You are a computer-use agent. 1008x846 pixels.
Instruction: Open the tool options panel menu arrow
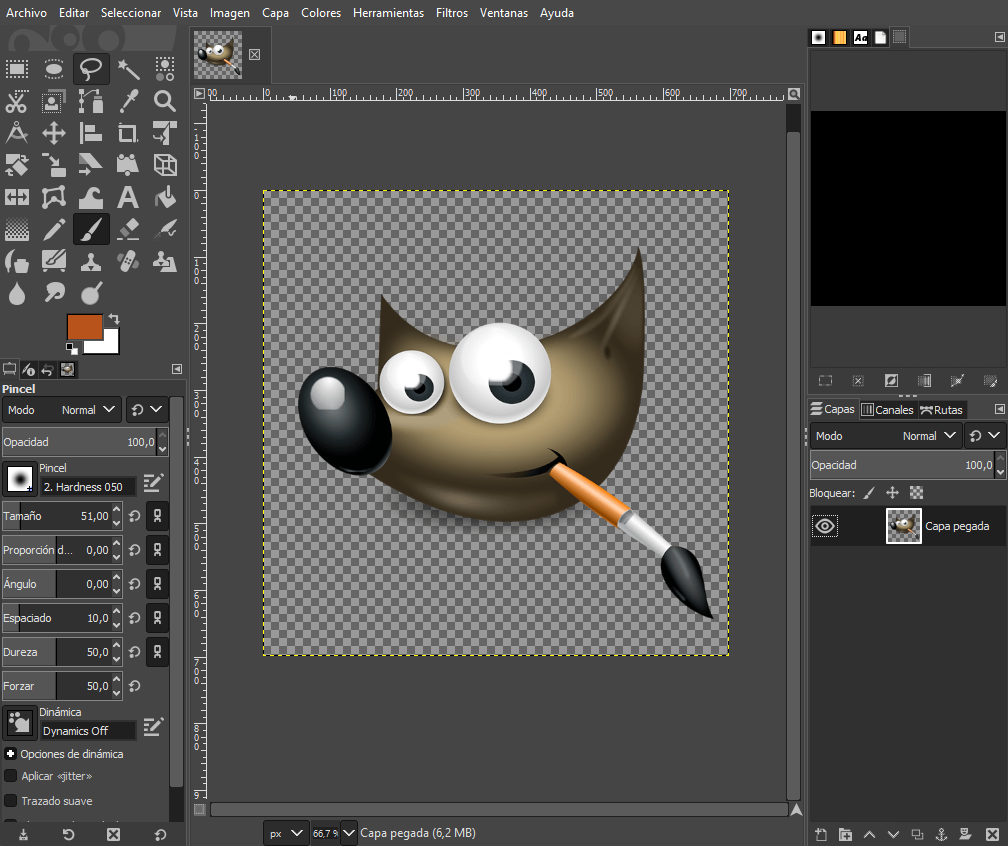click(x=177, y=369)
